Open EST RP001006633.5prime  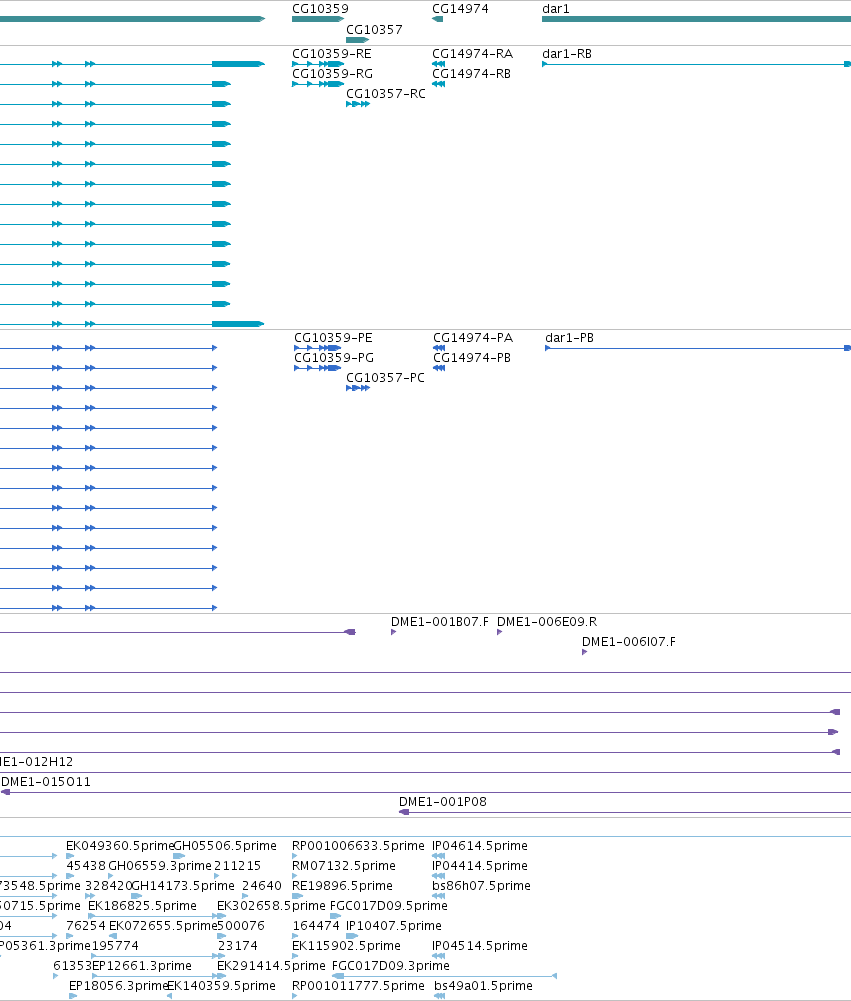coord(358,846)
